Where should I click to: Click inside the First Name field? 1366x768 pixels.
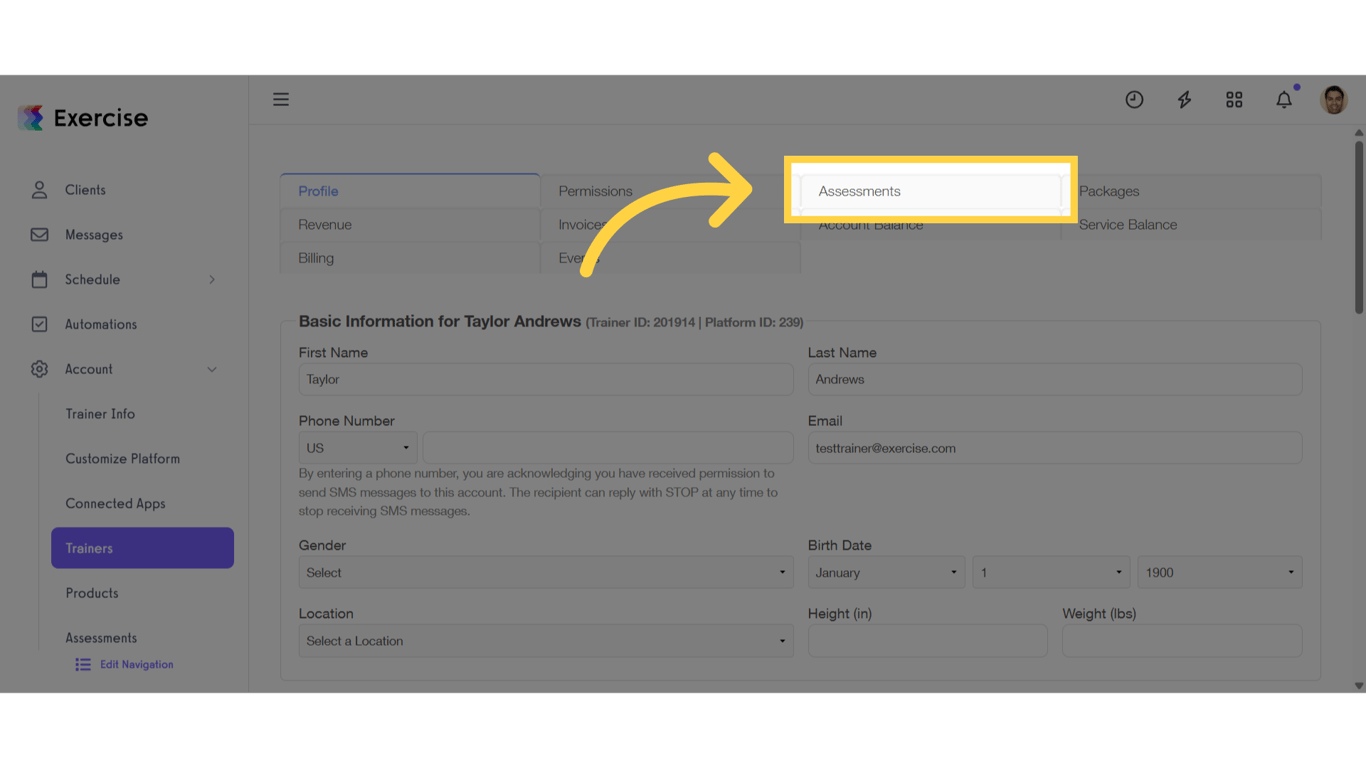pyautogui.click(x=546, y=379)
